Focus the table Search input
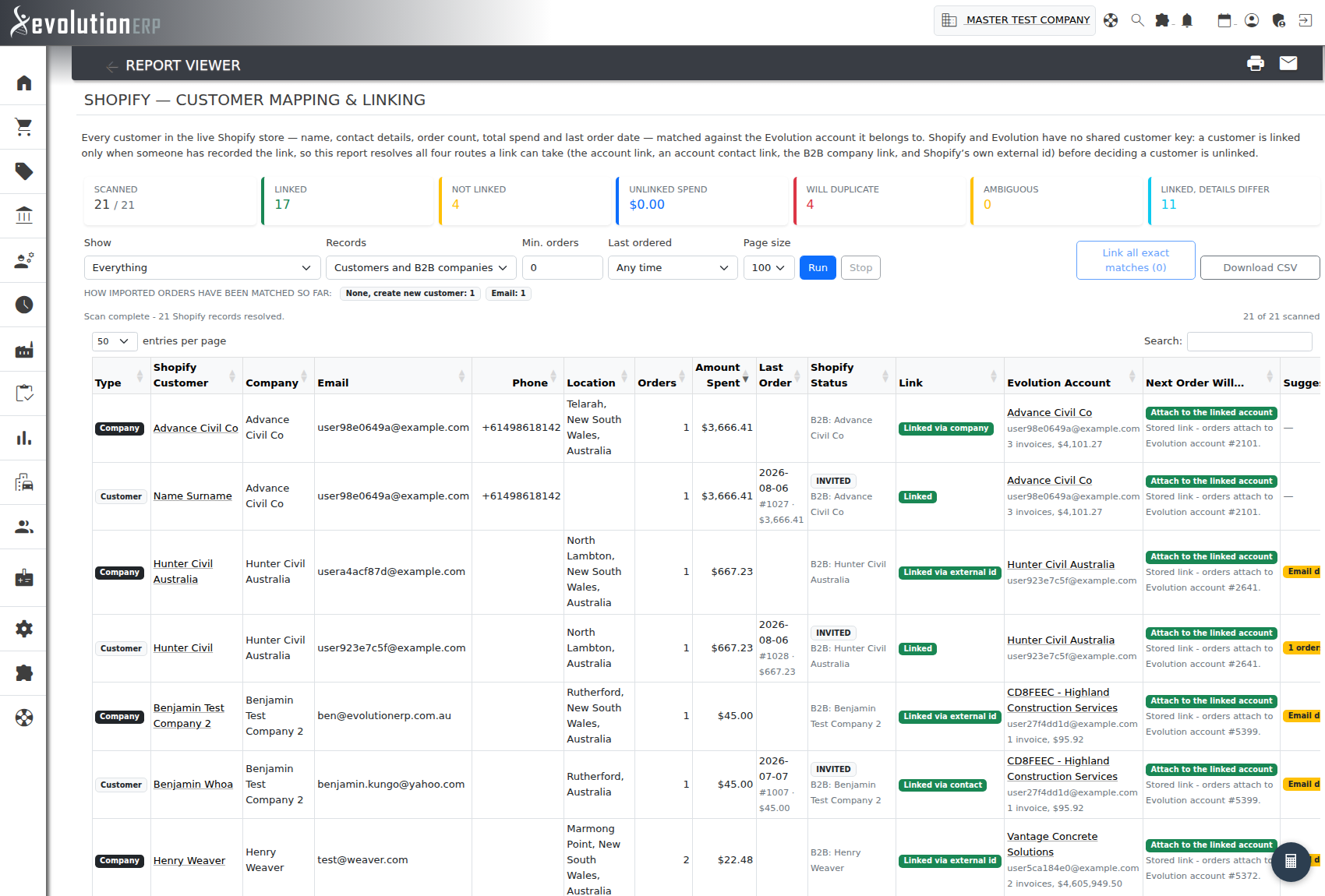Image resolution: width=1325 pixels, height=896 pixels. pos(1249,341)
